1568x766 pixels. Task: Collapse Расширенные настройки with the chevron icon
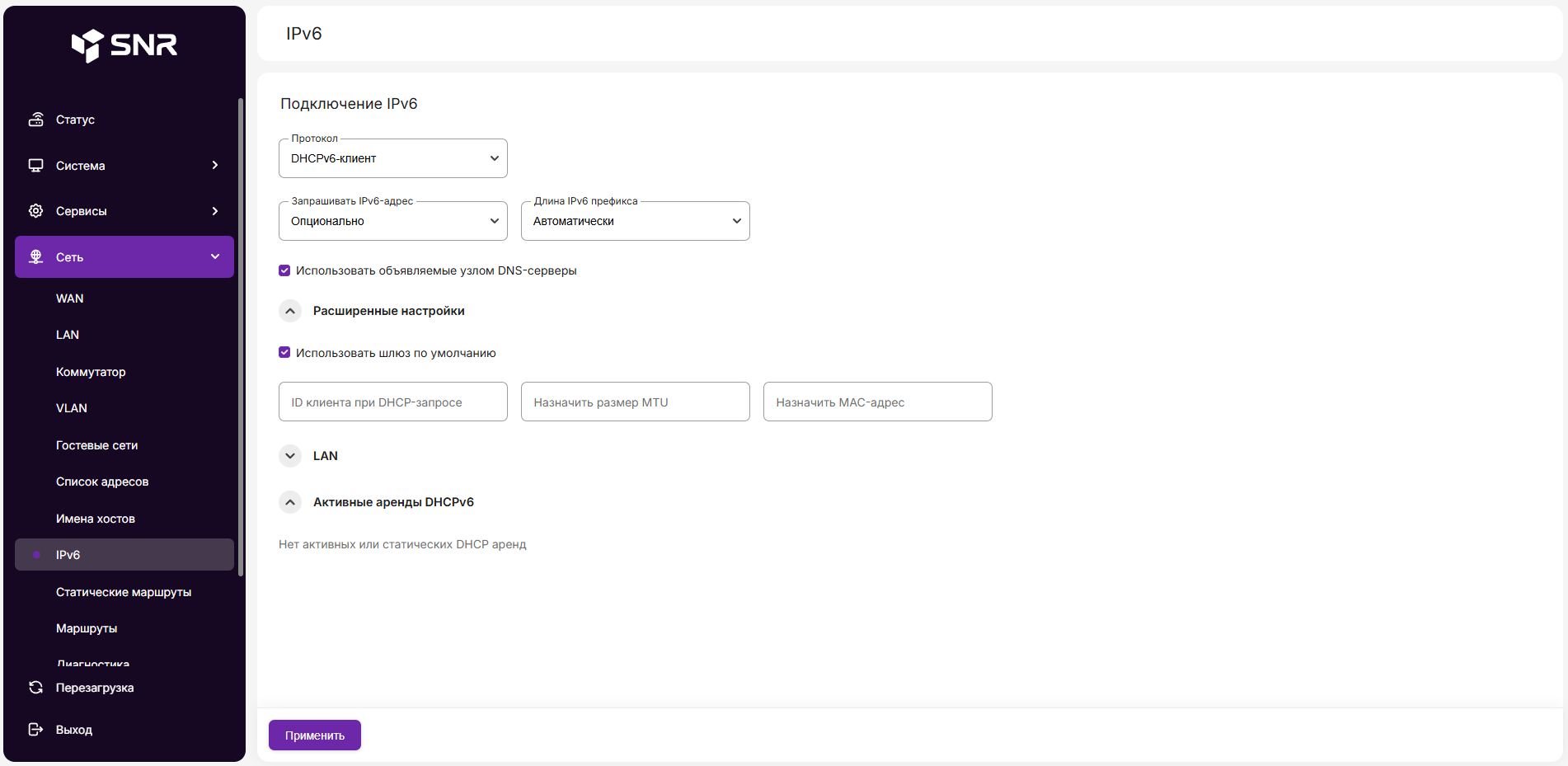tap(290, 311)
